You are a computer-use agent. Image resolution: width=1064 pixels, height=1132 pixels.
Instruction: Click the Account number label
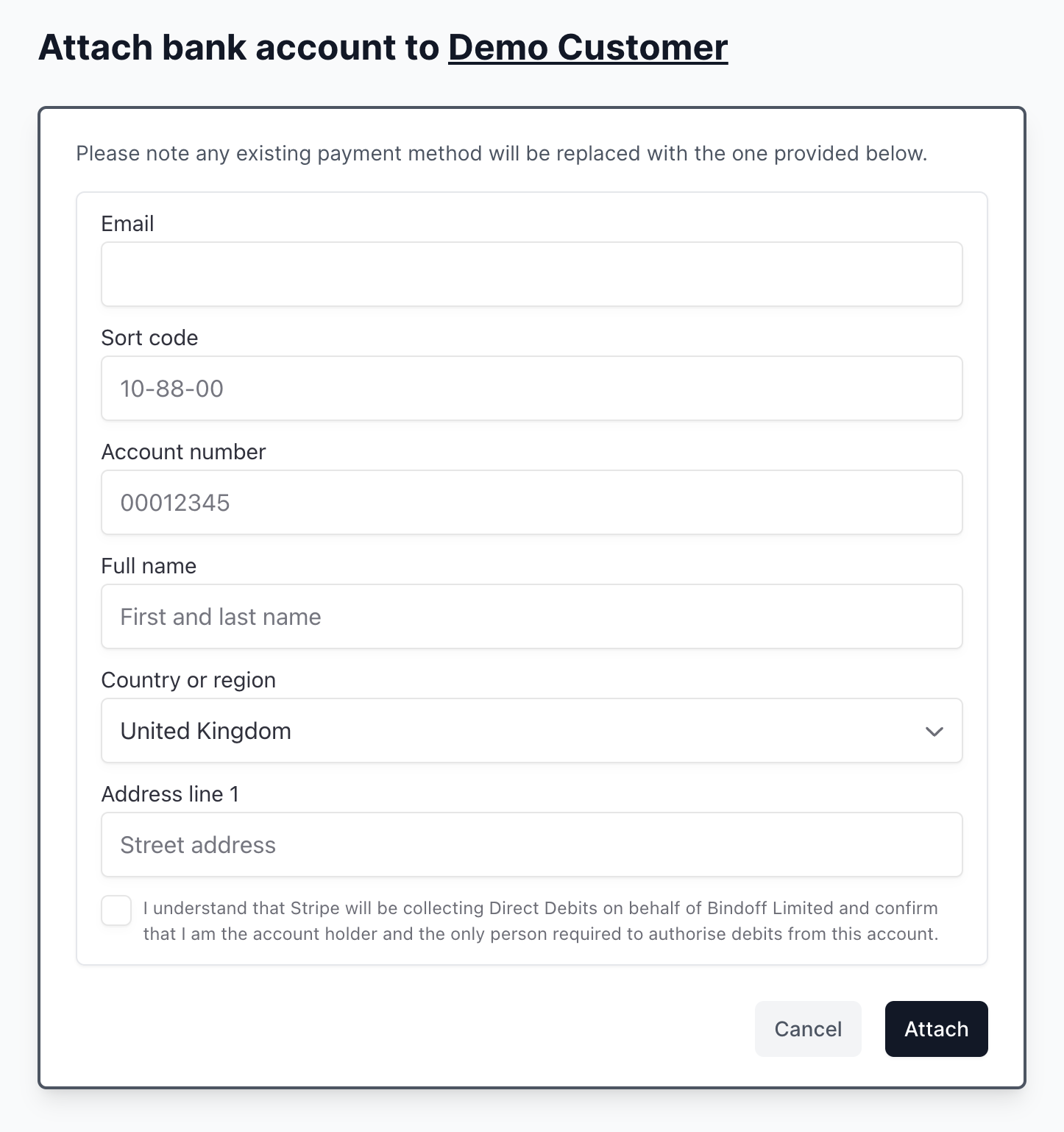coord(183,451)
